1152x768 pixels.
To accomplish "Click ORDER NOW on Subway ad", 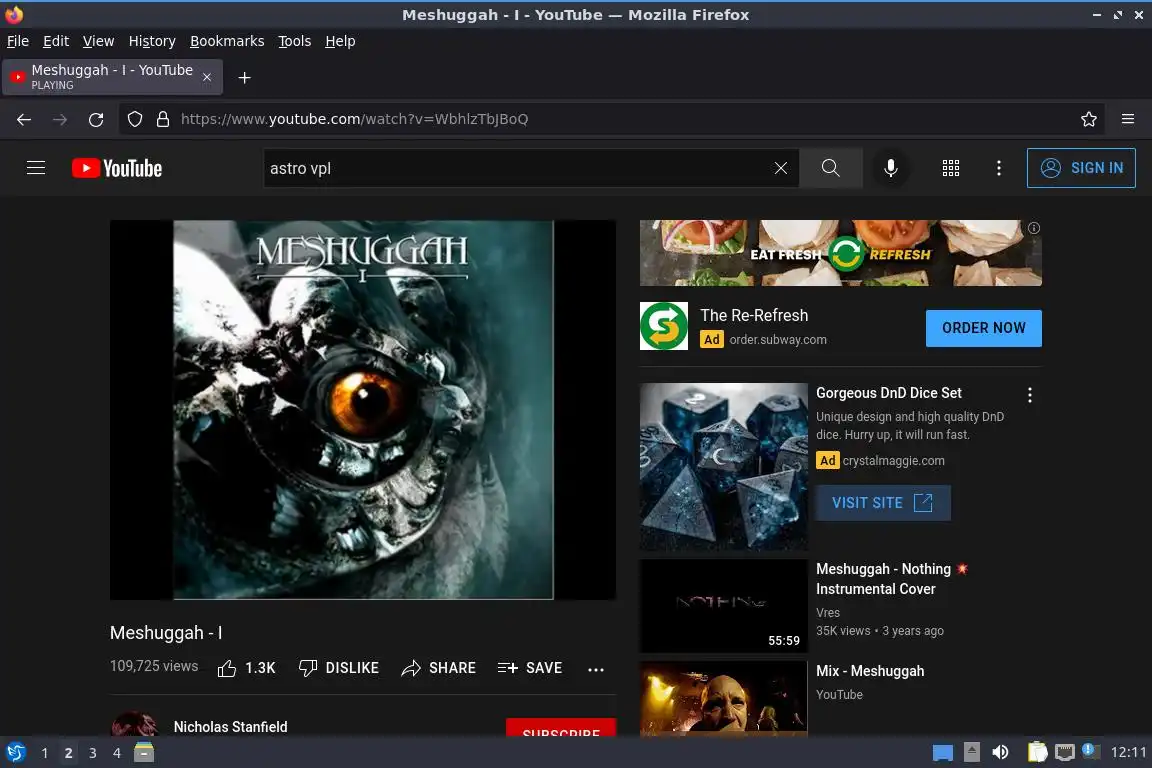I will (983, 328).
